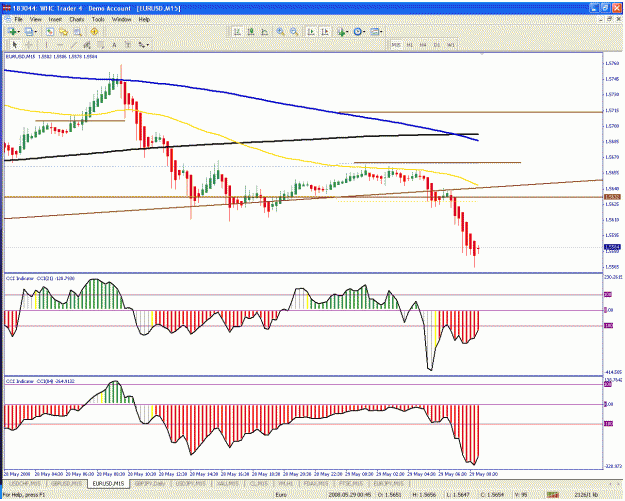Viewport: 625px width, 501px height.
Task: Activate the H4 timeframe button
Action: pos(423,45)
